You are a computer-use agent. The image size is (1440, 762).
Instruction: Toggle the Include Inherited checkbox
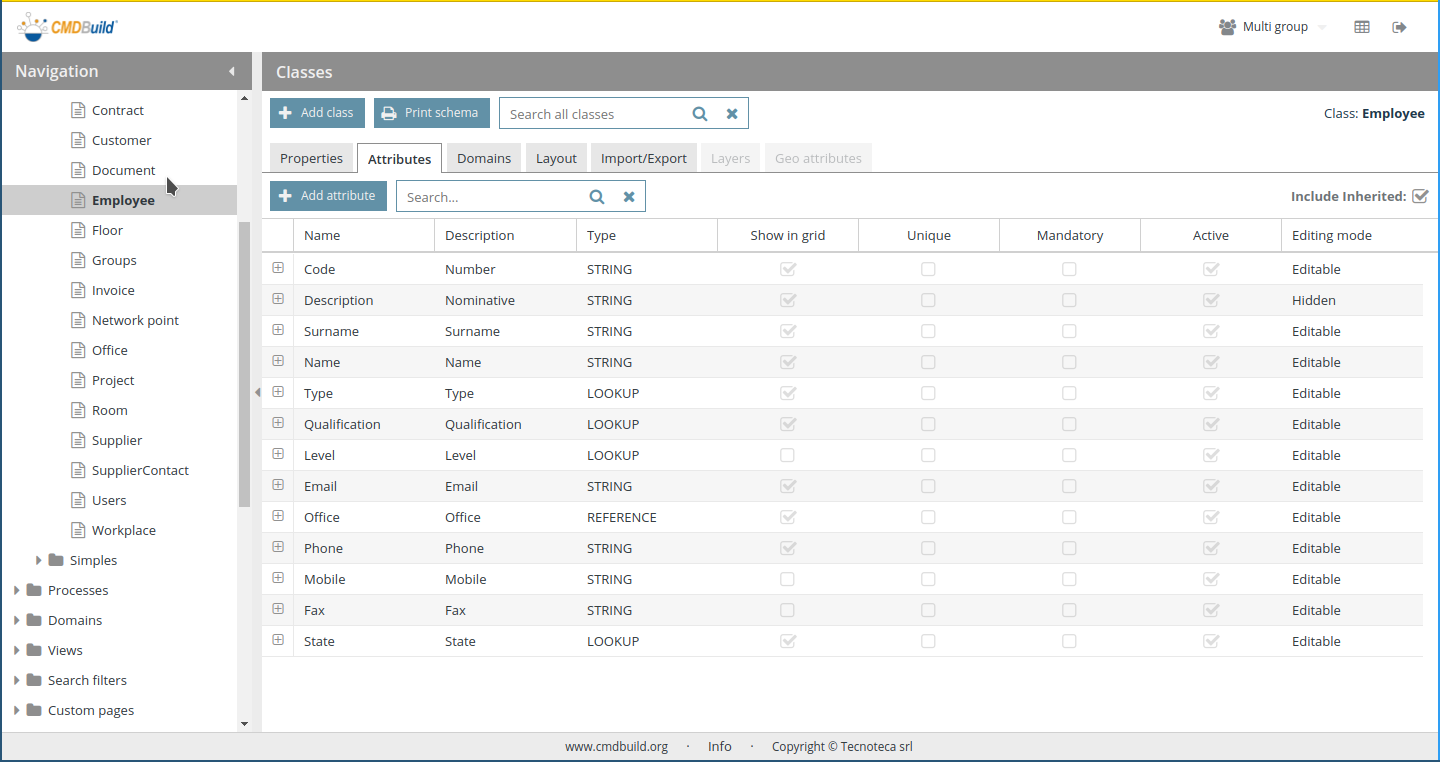[1419, 196]
